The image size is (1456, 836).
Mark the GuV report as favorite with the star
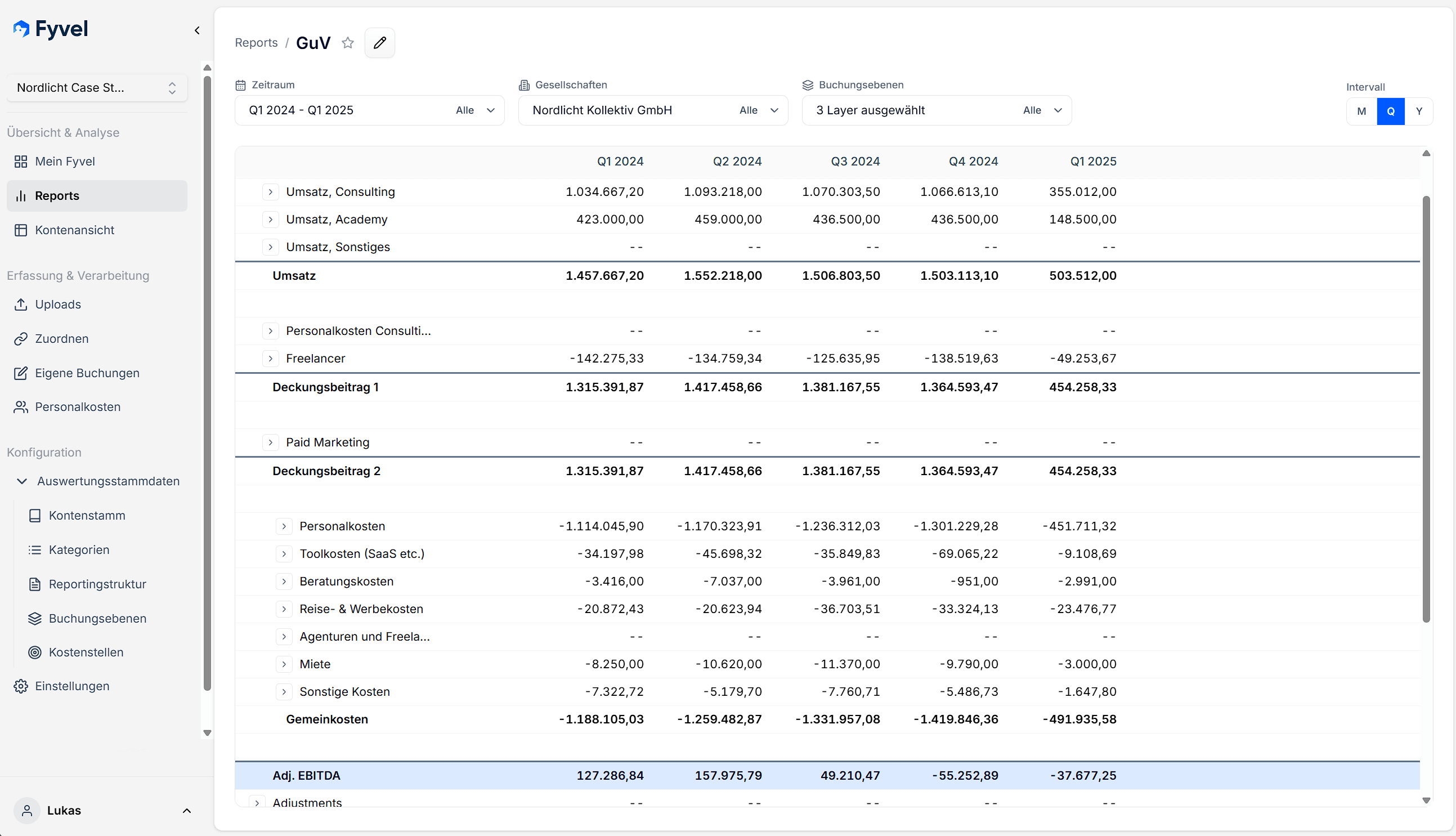[x=348, y=42]
